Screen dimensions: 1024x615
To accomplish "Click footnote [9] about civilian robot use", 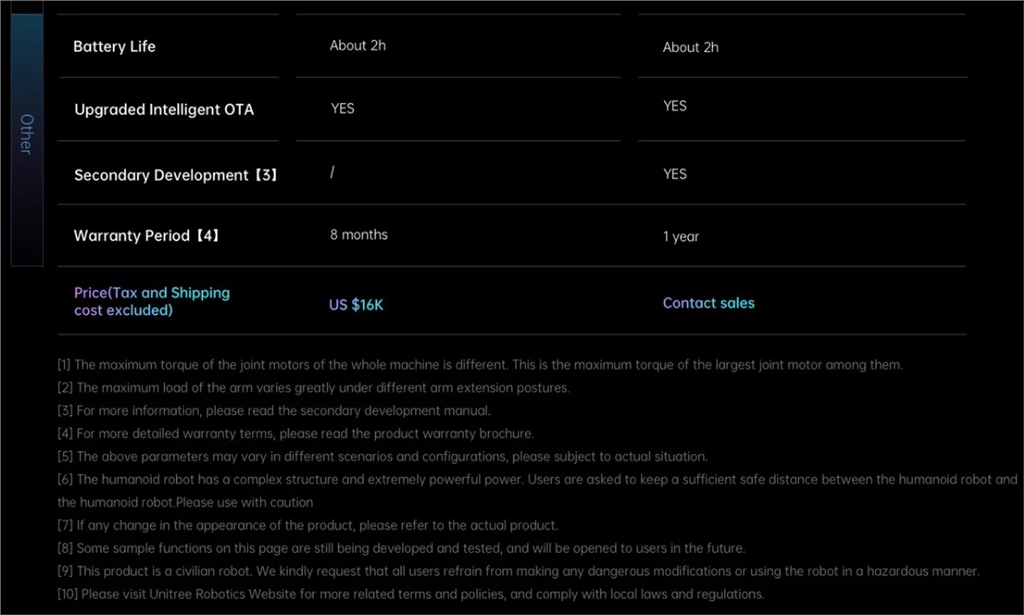I will pos(518,572).
